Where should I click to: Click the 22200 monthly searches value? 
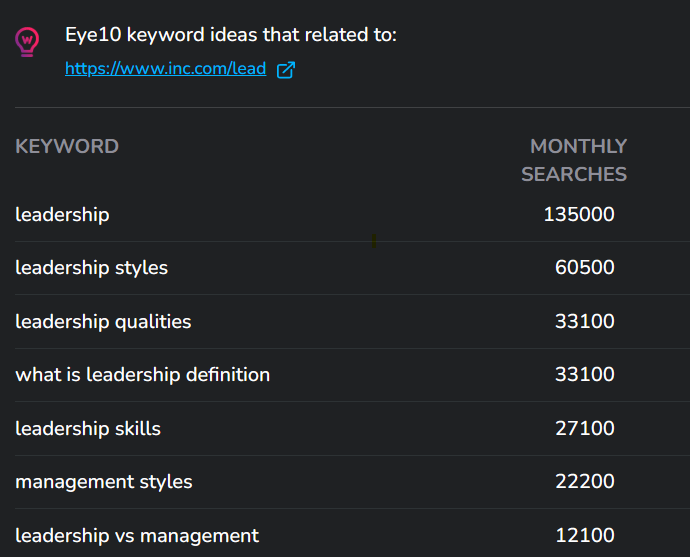click(x=585, y=481)
